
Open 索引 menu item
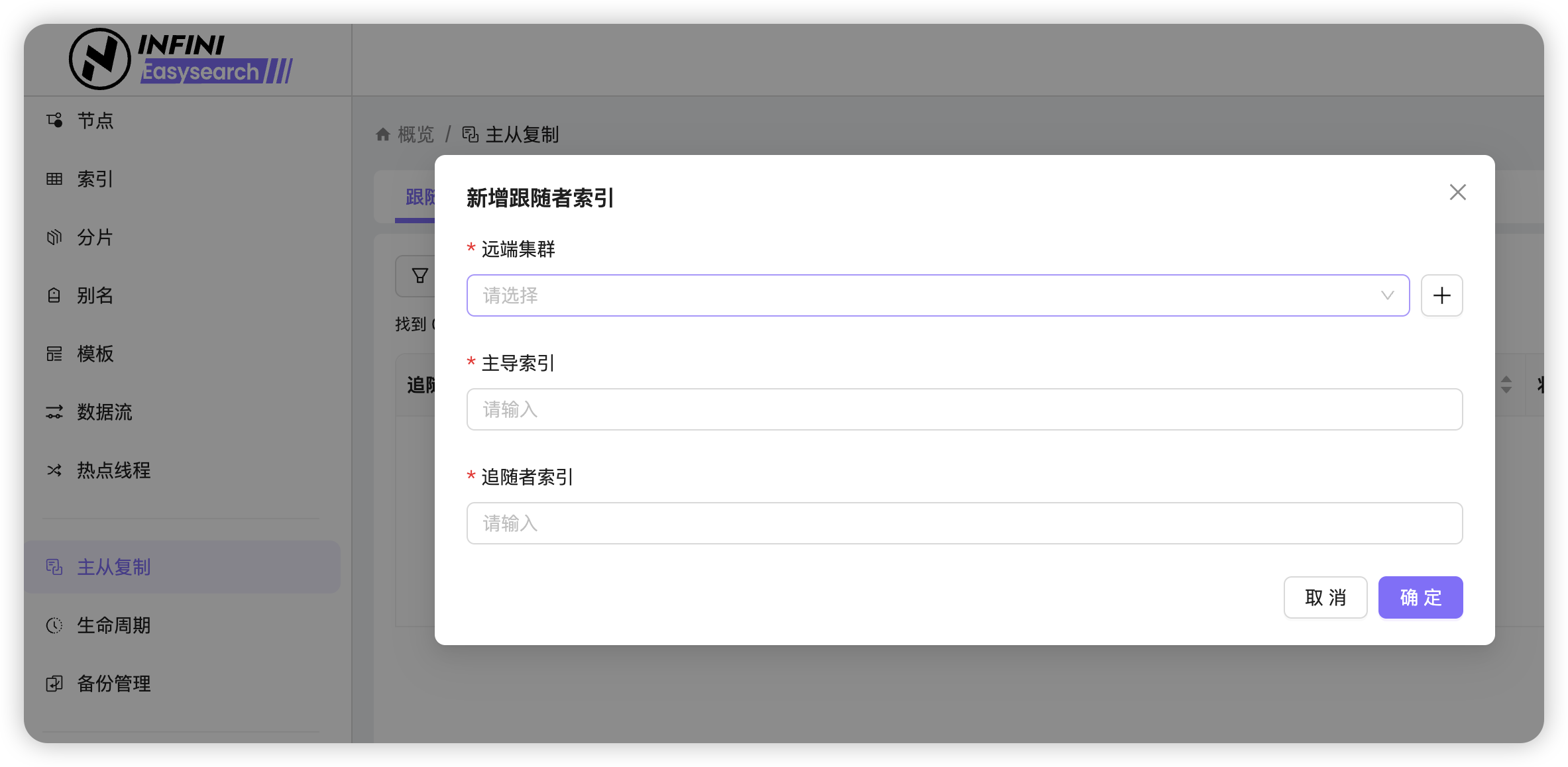click(182, 179)
